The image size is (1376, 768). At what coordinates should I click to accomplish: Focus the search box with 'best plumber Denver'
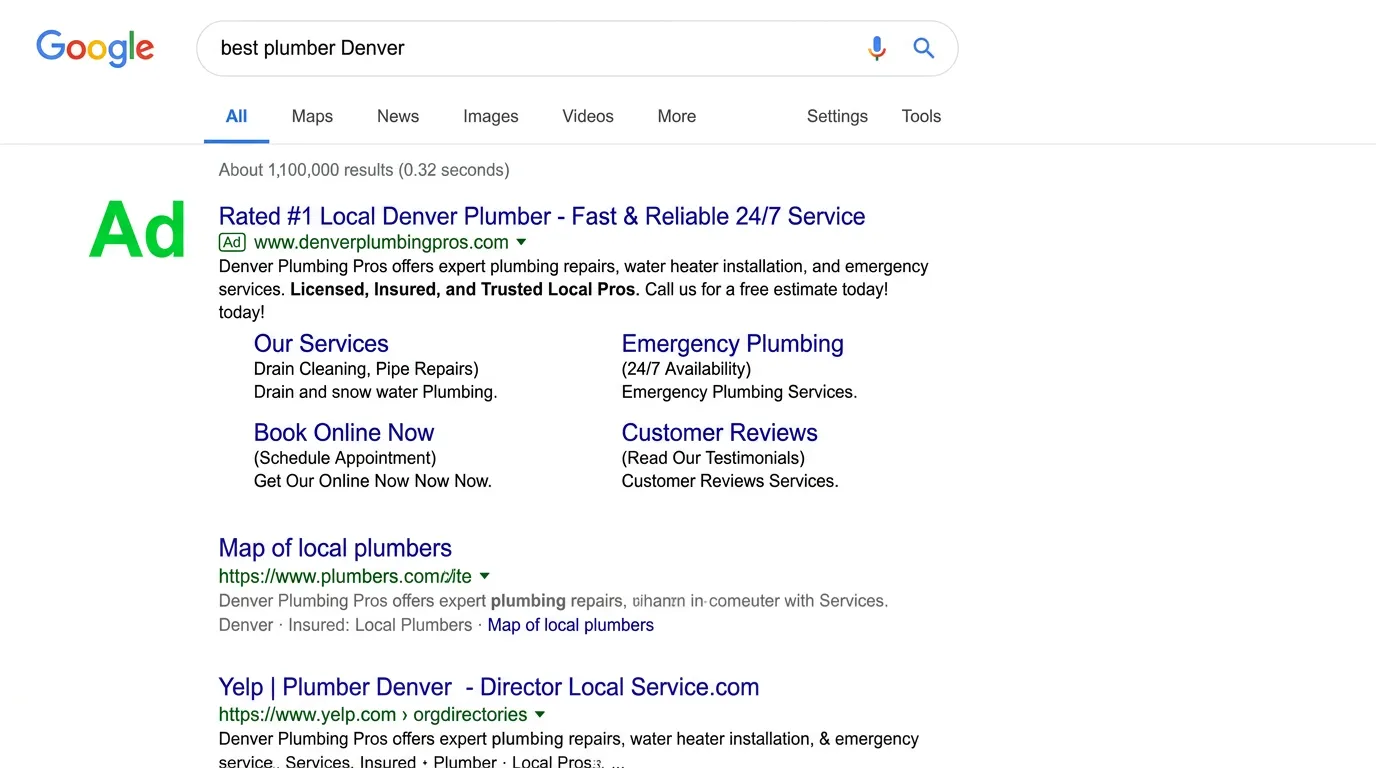click(x=577, y=48)
